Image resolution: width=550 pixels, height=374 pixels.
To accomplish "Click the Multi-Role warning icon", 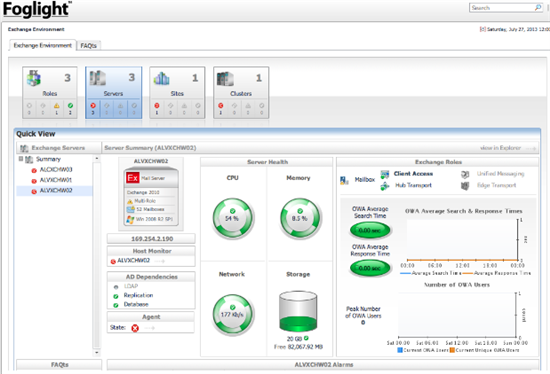I will coord(130,201).
